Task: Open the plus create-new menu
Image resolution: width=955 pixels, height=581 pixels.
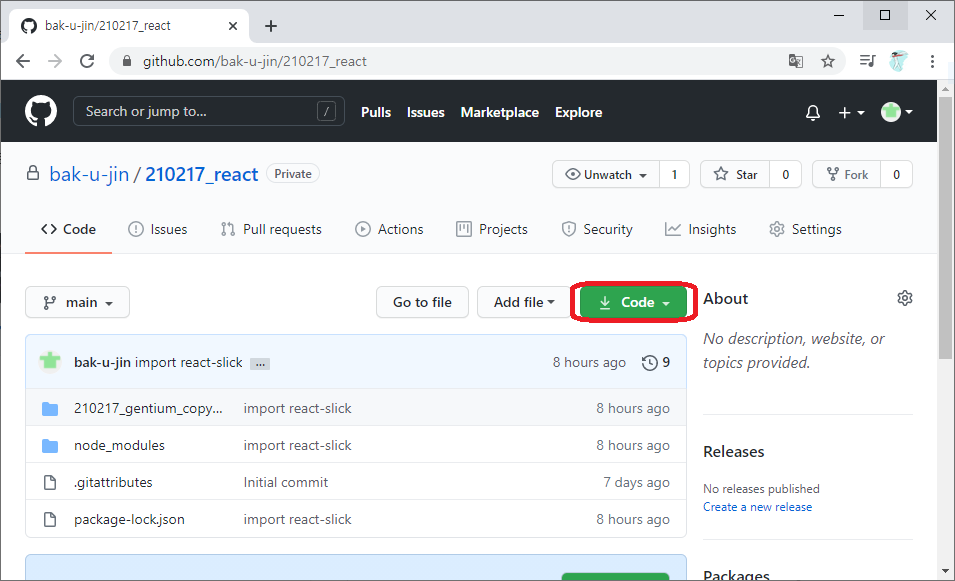Action: click(851, 113)
